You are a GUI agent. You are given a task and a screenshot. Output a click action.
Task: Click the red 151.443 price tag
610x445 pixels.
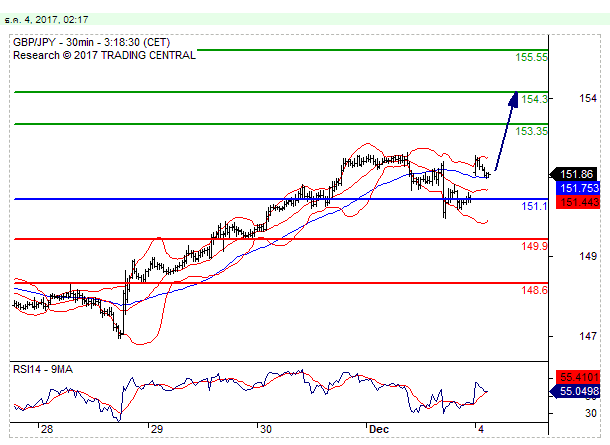[578, 202]
